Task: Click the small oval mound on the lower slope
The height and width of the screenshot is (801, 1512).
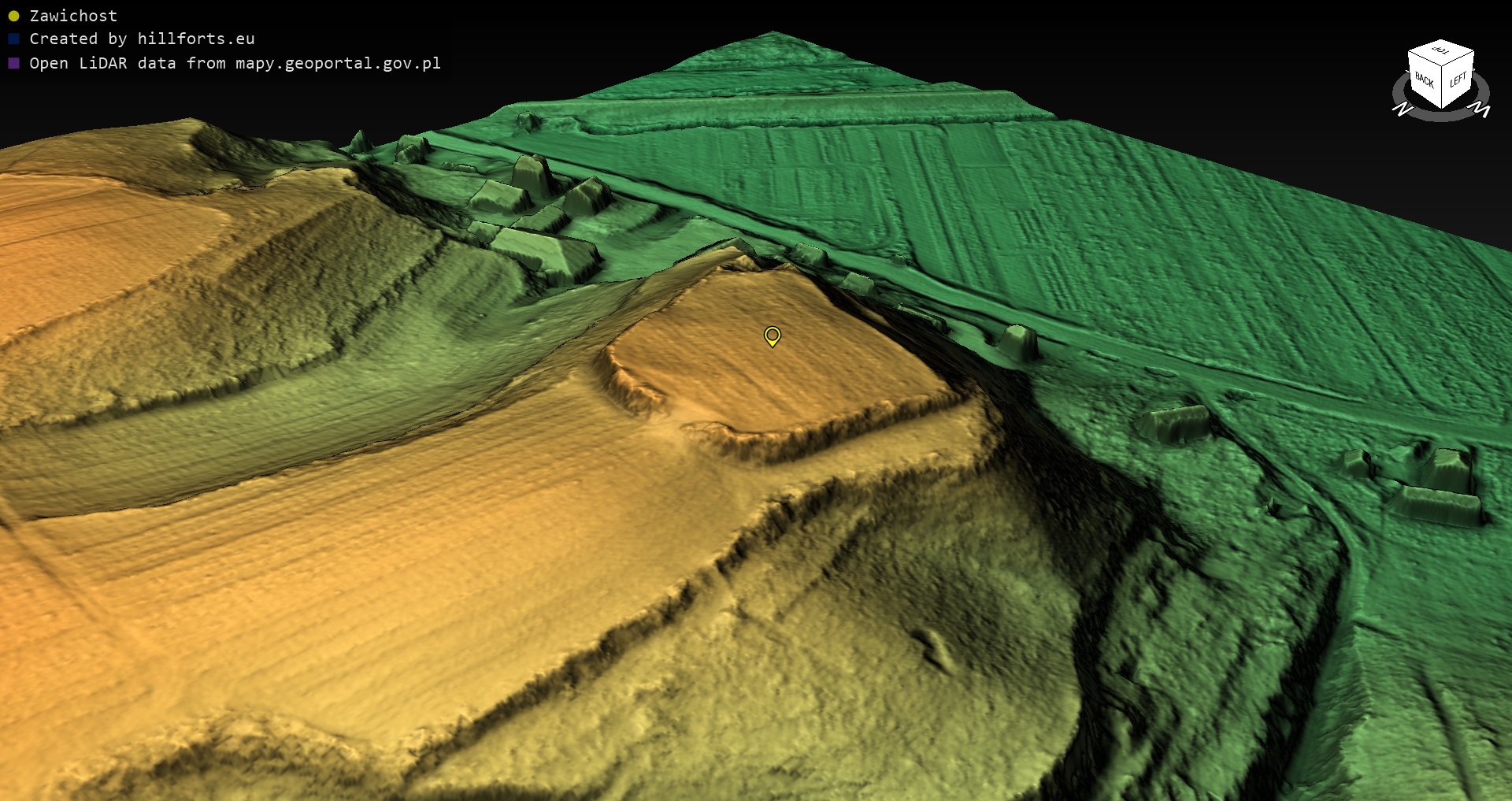Action: coord(936,647)
